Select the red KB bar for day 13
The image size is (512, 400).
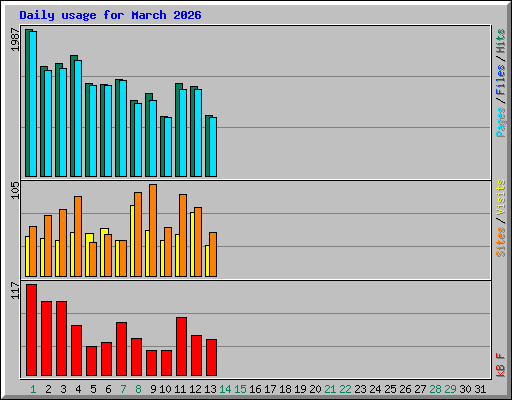pyautogui.click(x=212, y=357)
